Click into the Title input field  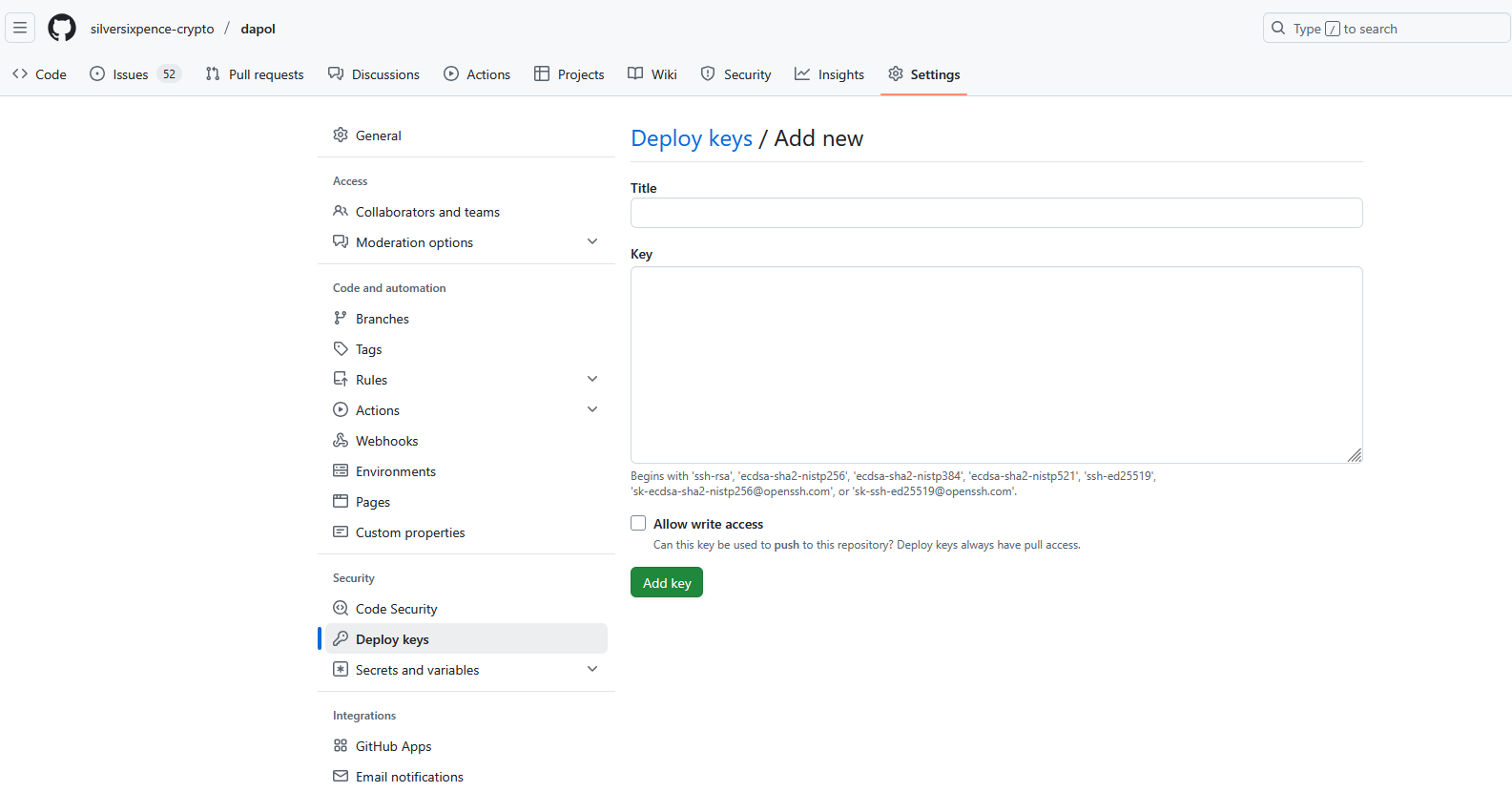(x=996, y=213)
